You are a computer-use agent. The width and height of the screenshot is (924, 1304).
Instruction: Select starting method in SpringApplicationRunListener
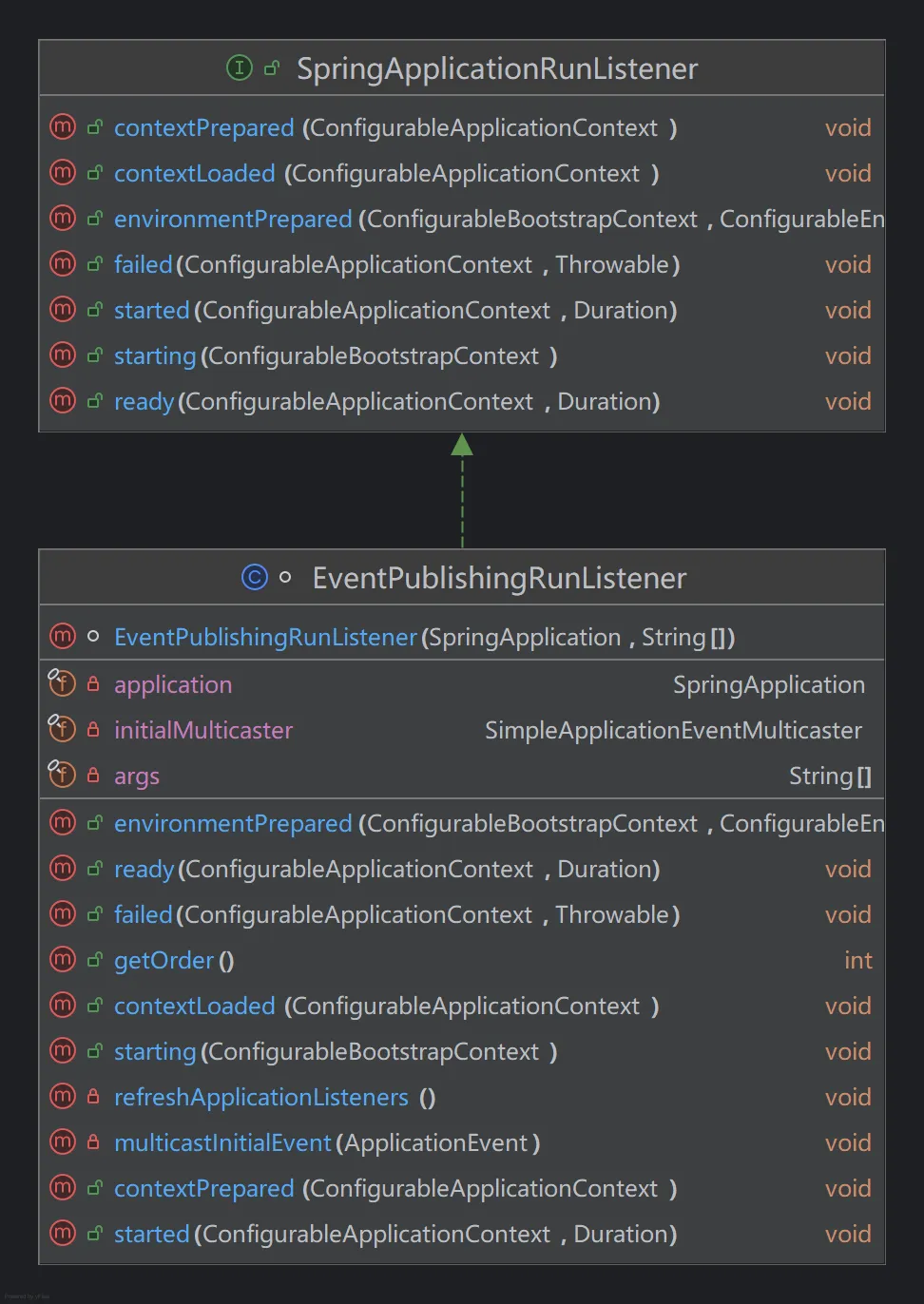[x=155, y=356]
